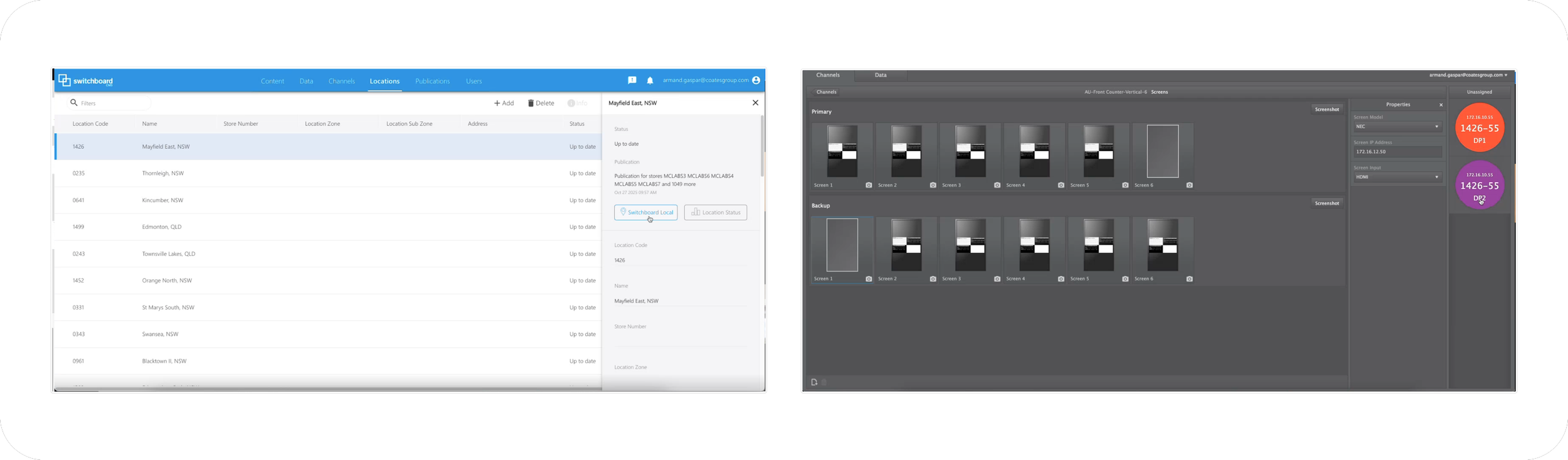Select the Data tab in dark window
This screenshot has width=1568, height=460.
tap(881, 75)
